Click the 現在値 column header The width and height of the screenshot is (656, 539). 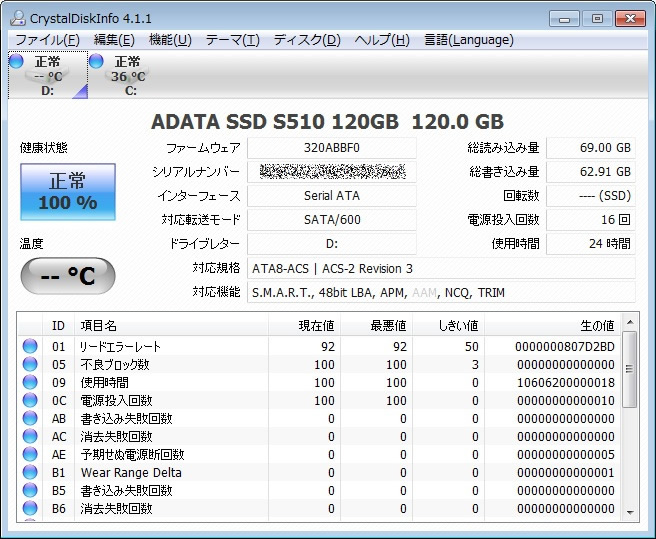(304, 325)
